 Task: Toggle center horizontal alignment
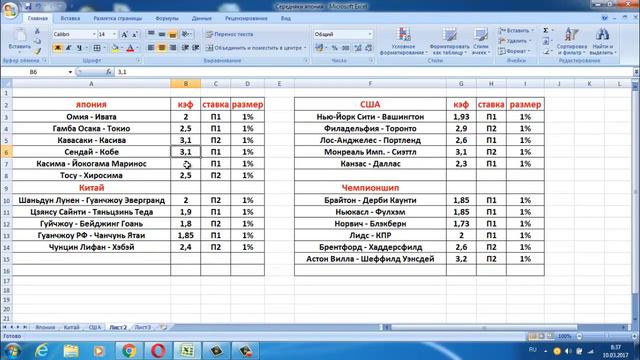click(162, 48)
